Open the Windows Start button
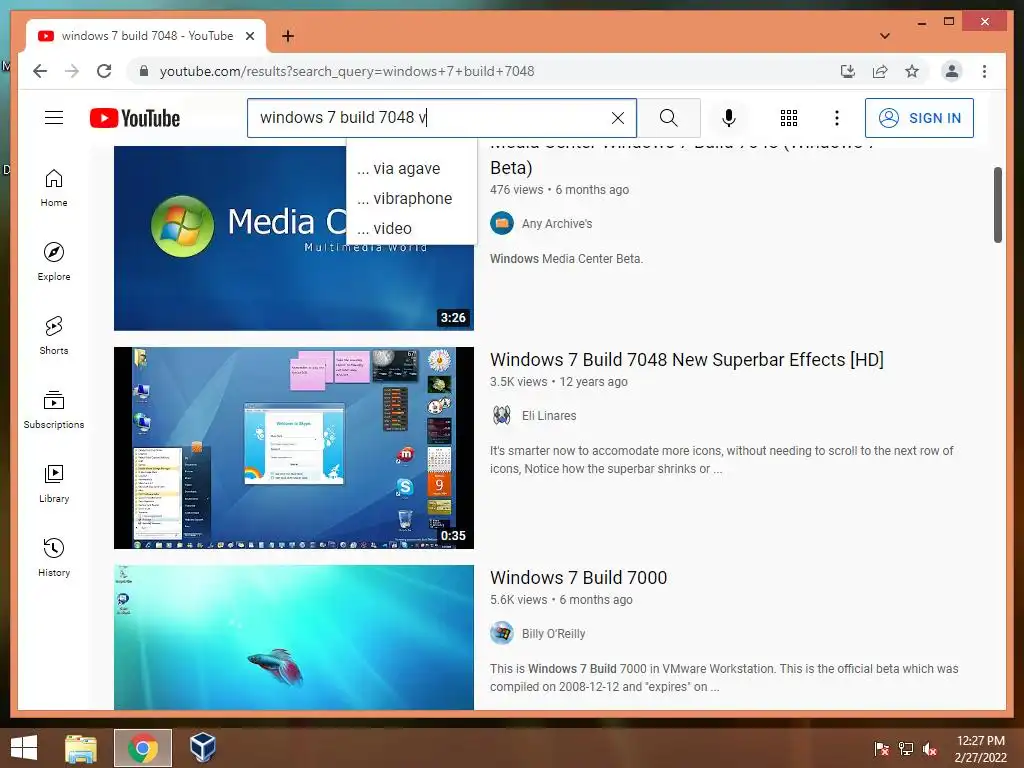 click(24, 748)
